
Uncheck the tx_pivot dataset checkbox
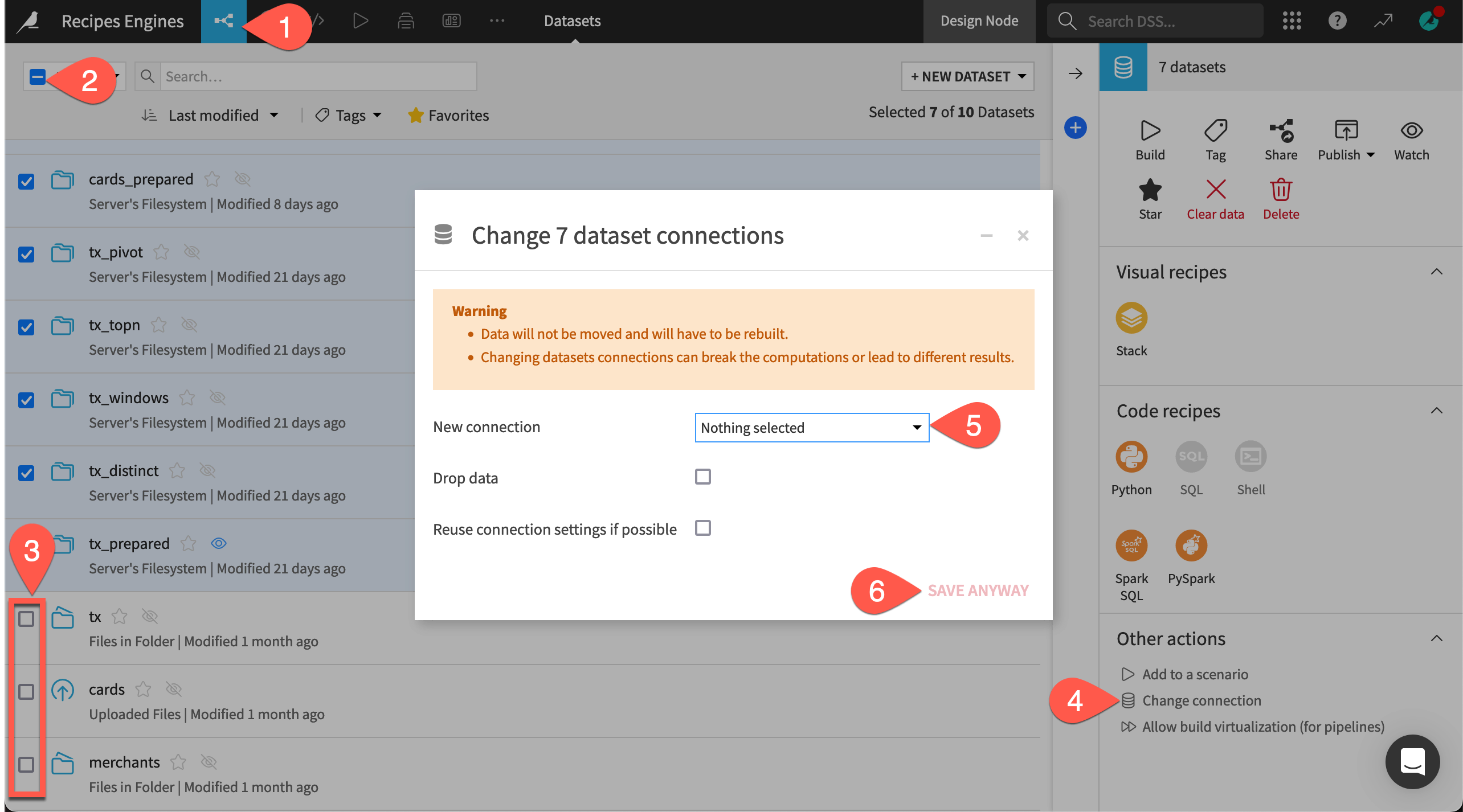26,255
